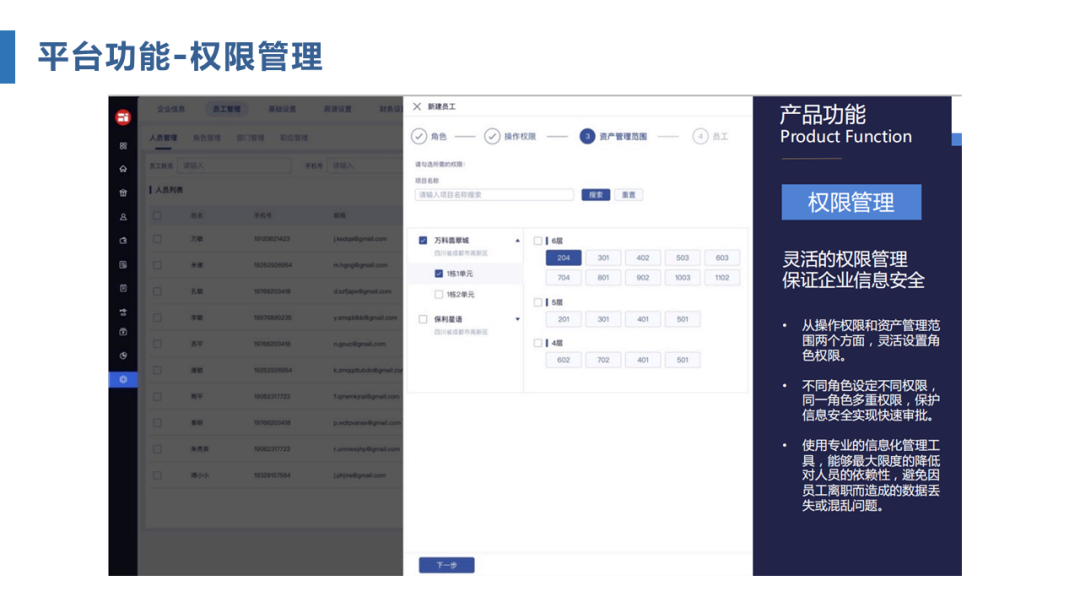
Task: Open the archive box icon in sidebar
Action: tap(123, 332)
